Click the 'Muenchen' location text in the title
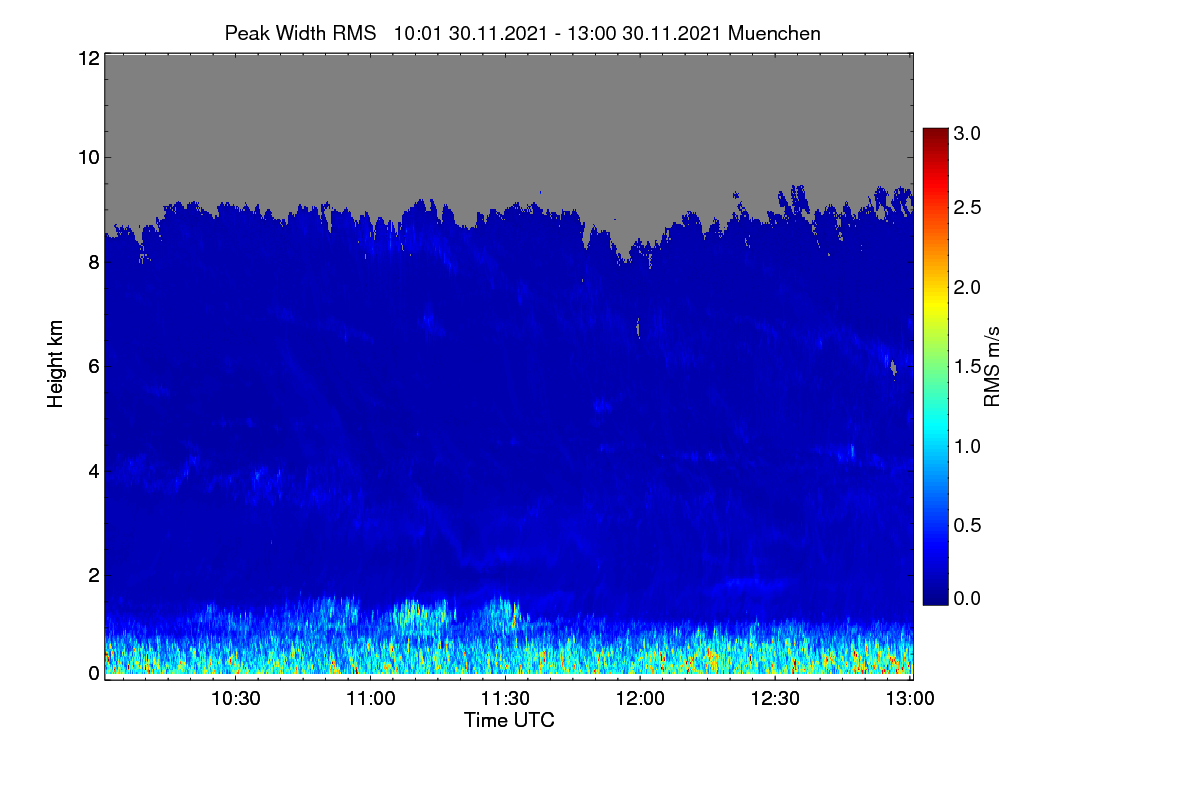Viewport: 1200px width, 800px height. click(774, 33)
